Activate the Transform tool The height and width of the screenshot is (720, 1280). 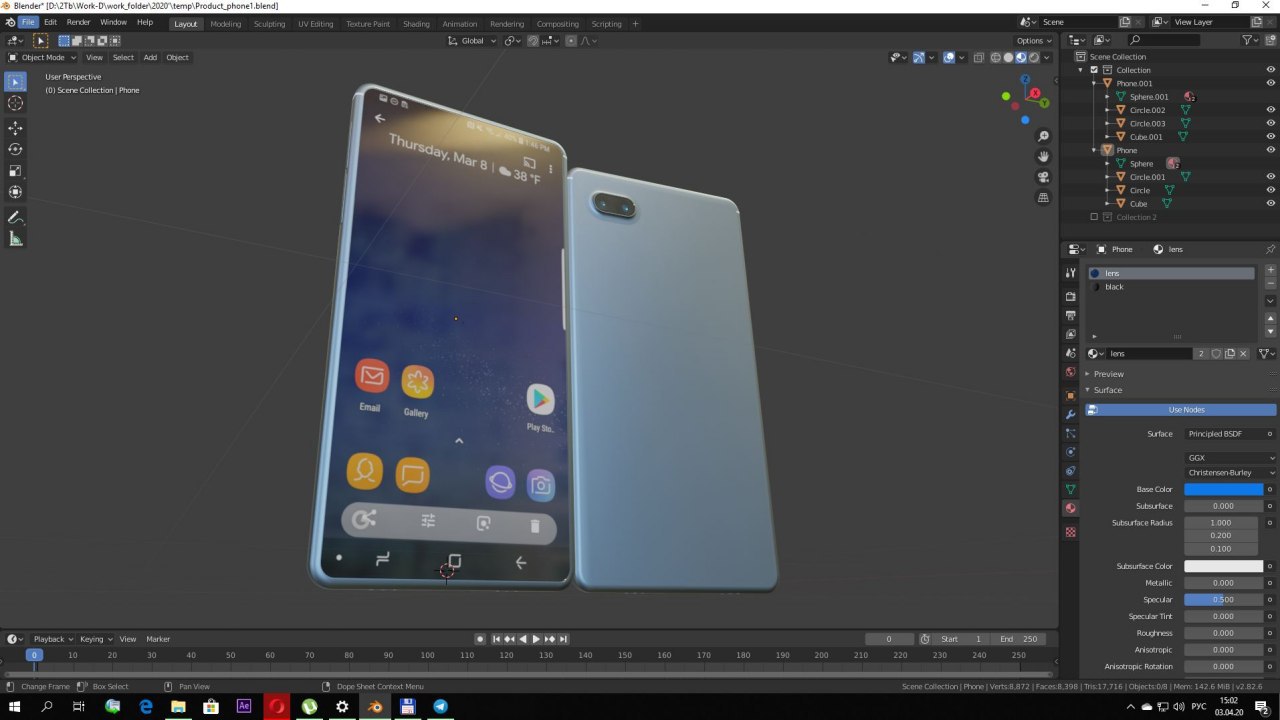pyautogui.click(x=16, y=192)
